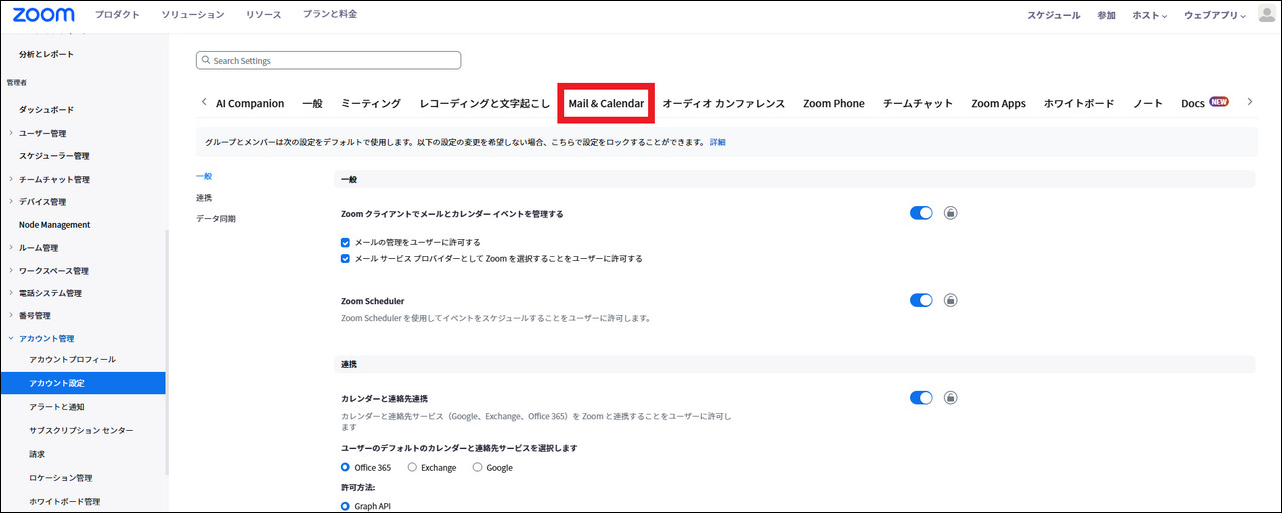Expand ルーム管理 in sidebar
Image resolution: width=1282 pixels, height=513 pixels.
(x=11, y=247)
